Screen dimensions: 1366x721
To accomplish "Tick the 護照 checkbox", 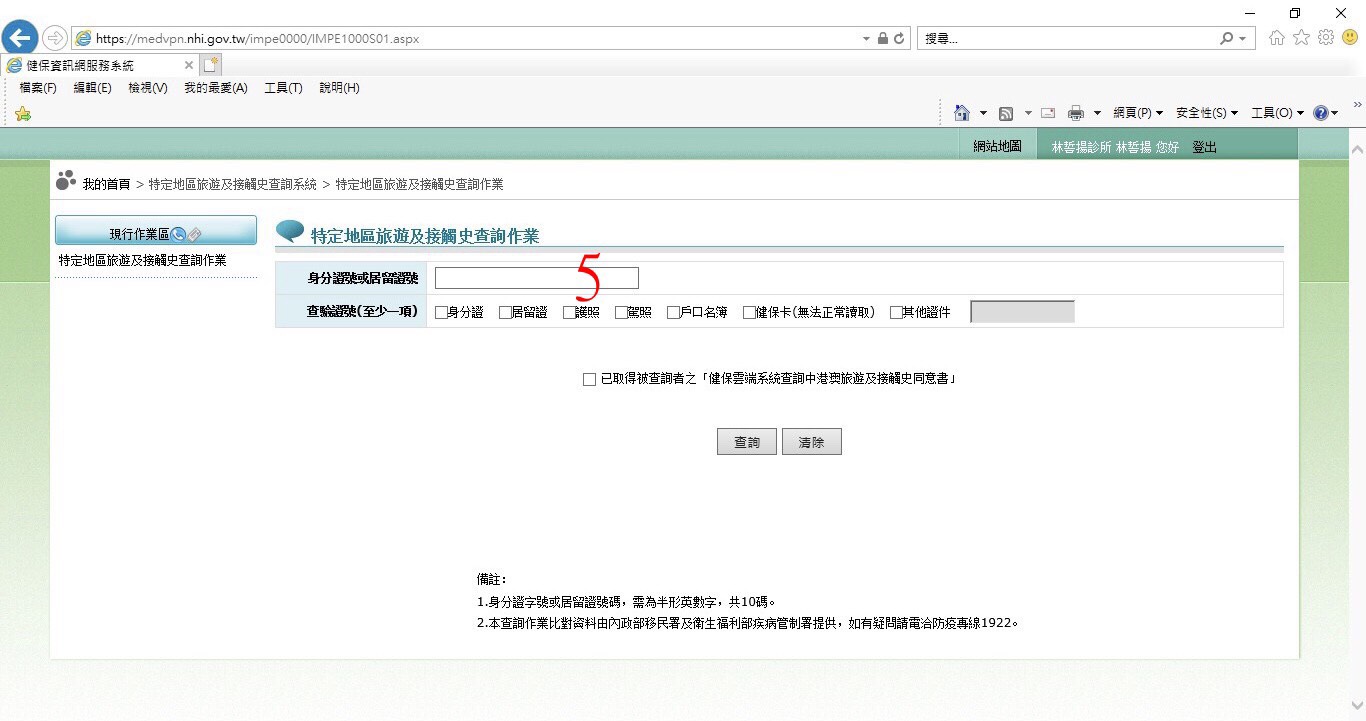I will 569,312.
